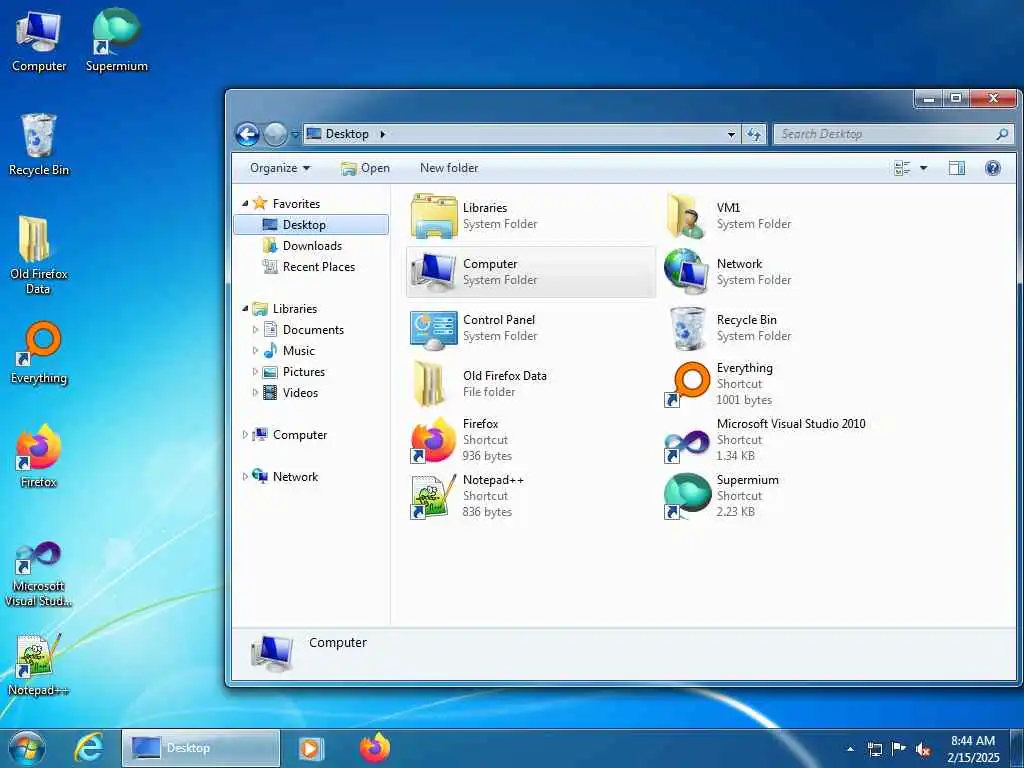
Task: Click Show desktop strip at taskbar end
Action: pos(1018,748)
